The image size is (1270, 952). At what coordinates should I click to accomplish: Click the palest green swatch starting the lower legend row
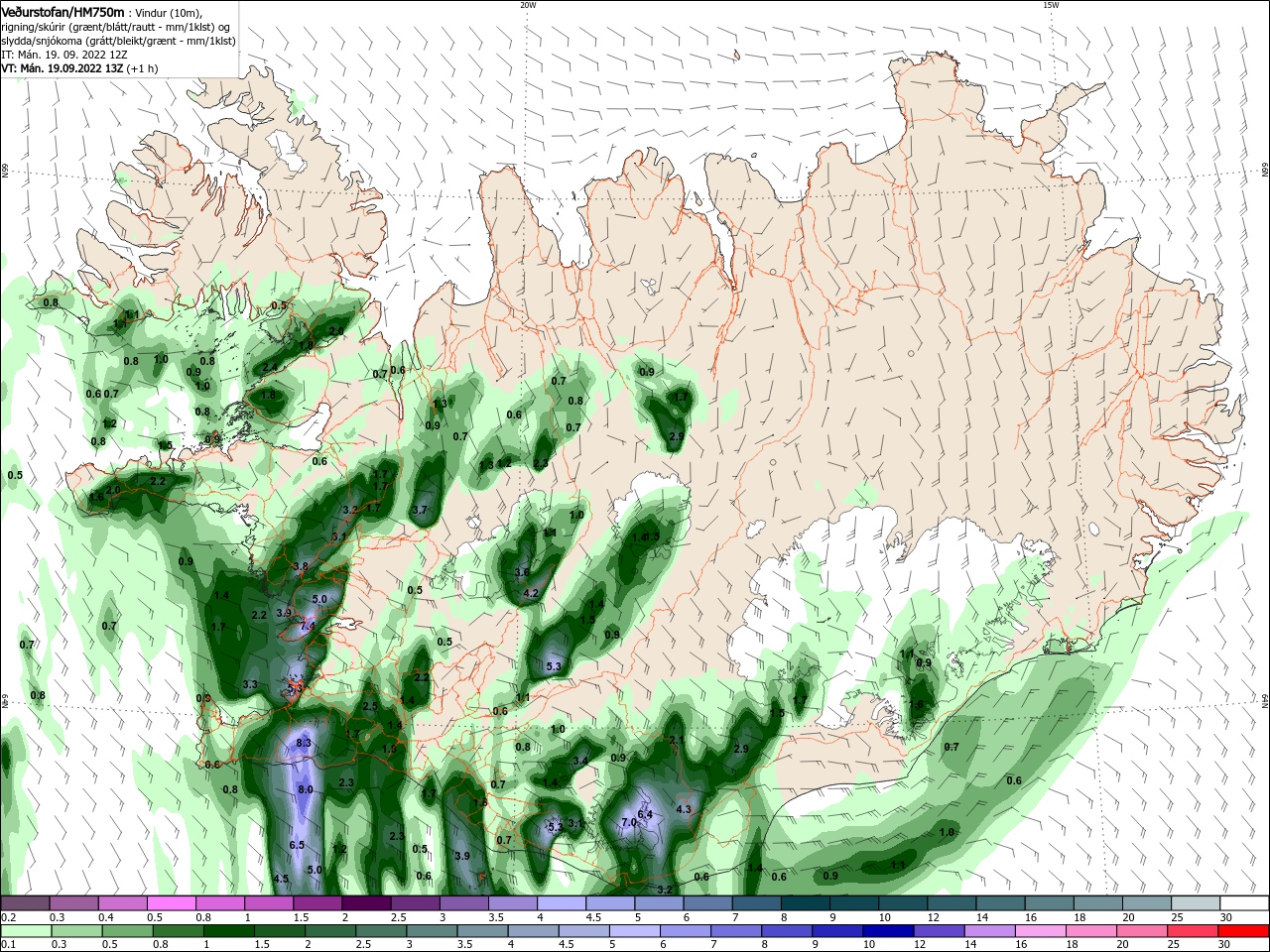(x=25, y=931)
